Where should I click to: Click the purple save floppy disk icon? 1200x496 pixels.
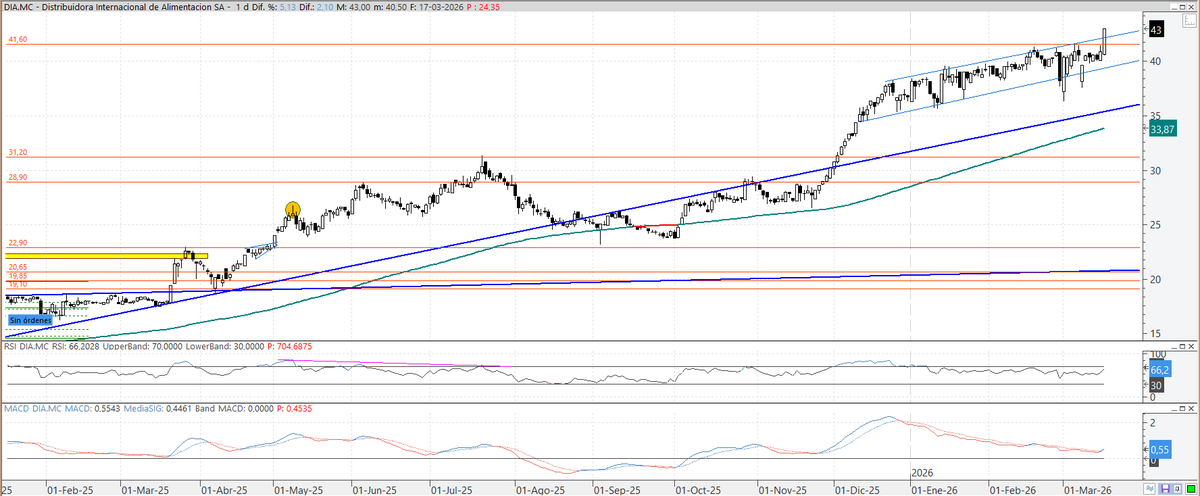1165,489
